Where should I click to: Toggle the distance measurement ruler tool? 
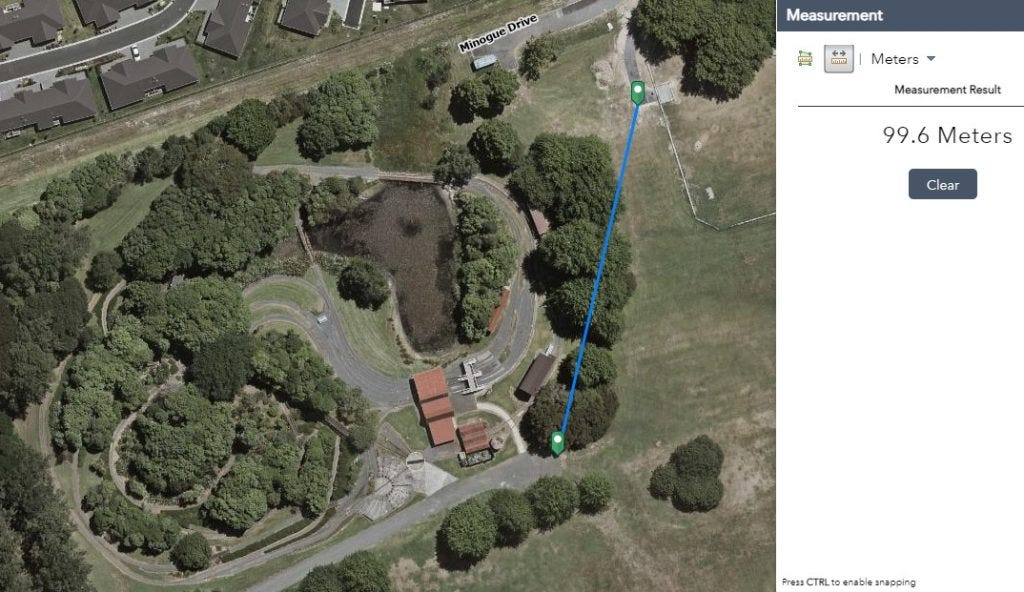tap(839, 59)
